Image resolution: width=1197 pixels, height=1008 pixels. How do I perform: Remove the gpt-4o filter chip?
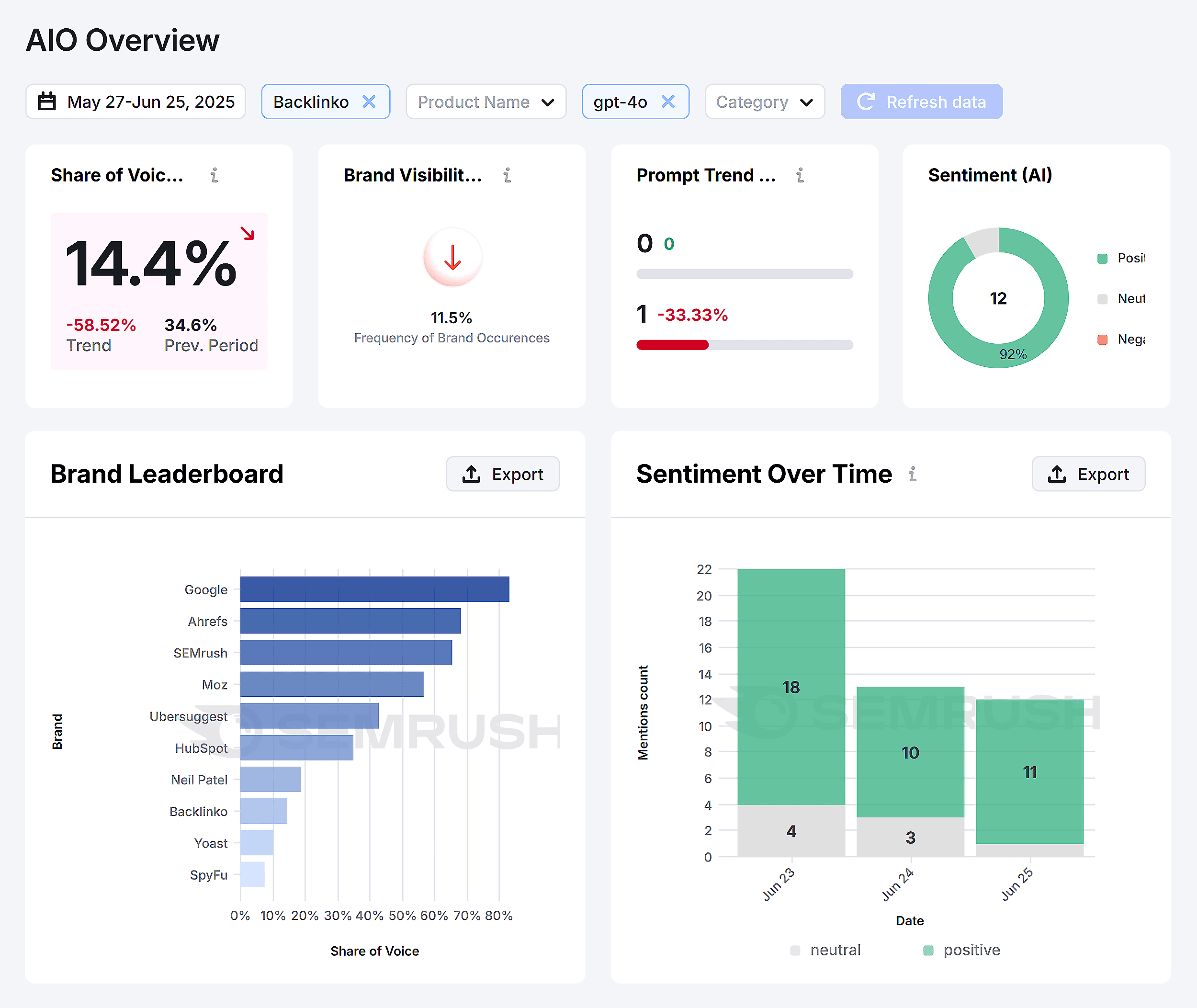pyautogui.click(x=668, y=102)
